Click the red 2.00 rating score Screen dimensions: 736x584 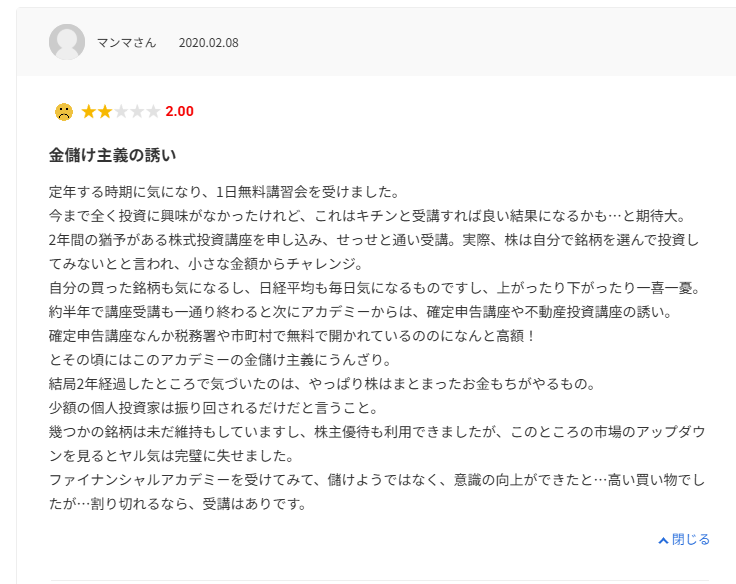pyautogui.click(x=179, y=111)
